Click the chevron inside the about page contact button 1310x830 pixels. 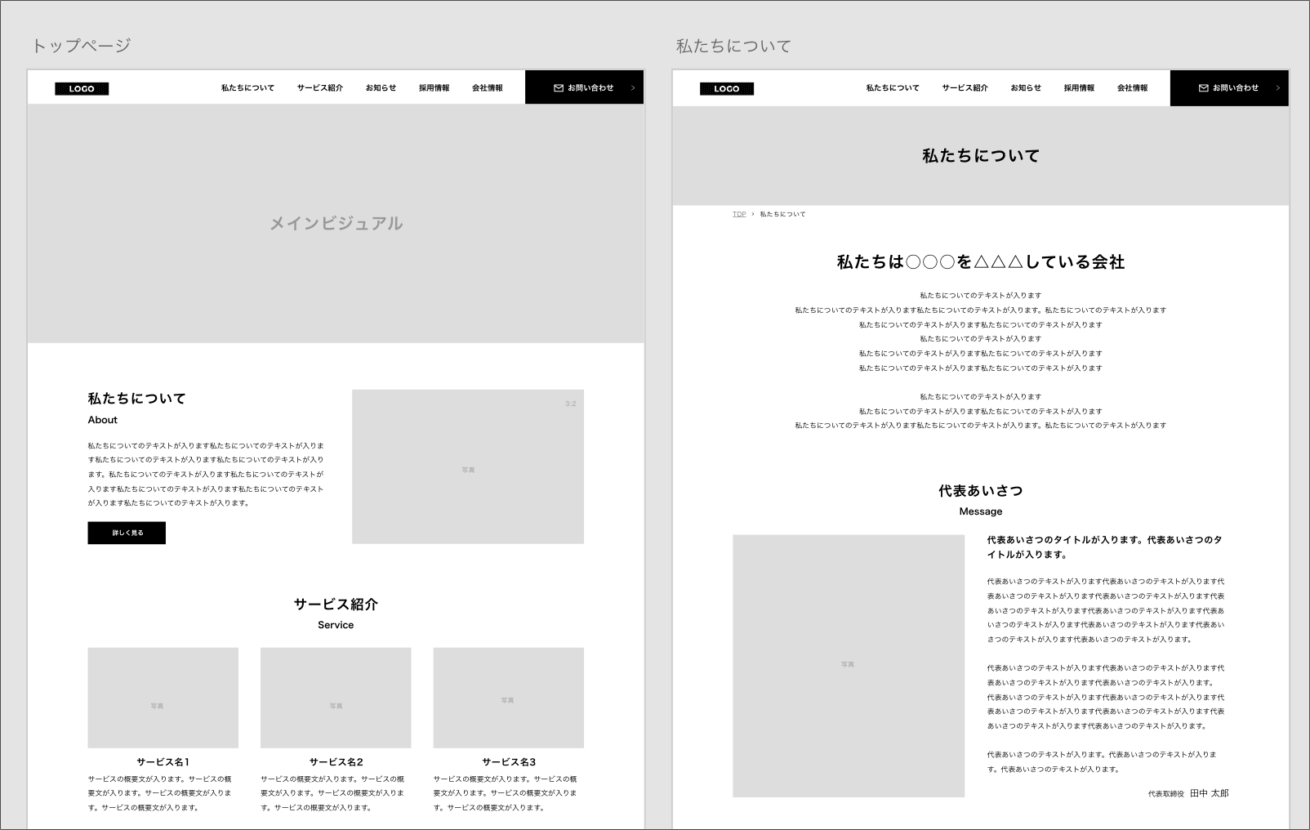pyautogui.click(x=1276, y=87)
